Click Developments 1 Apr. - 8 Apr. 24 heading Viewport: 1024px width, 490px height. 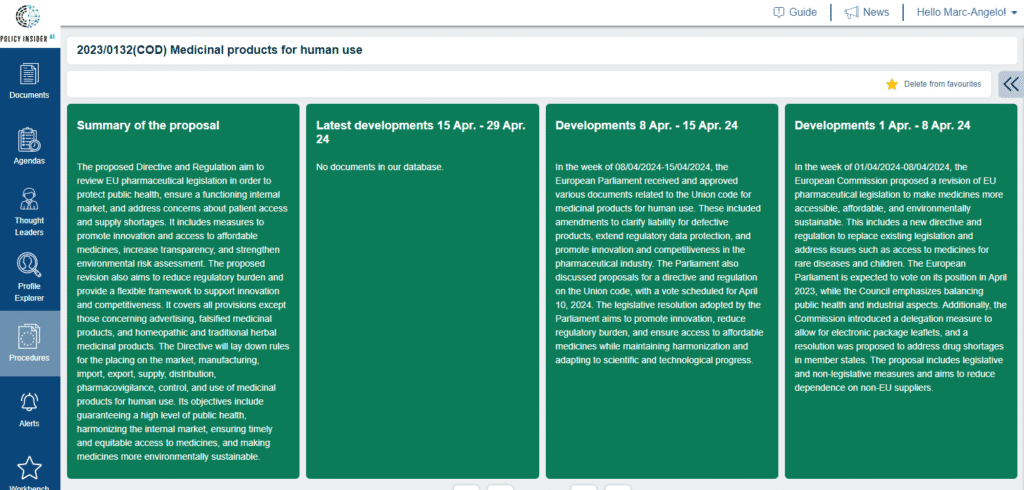click(882, 125)
